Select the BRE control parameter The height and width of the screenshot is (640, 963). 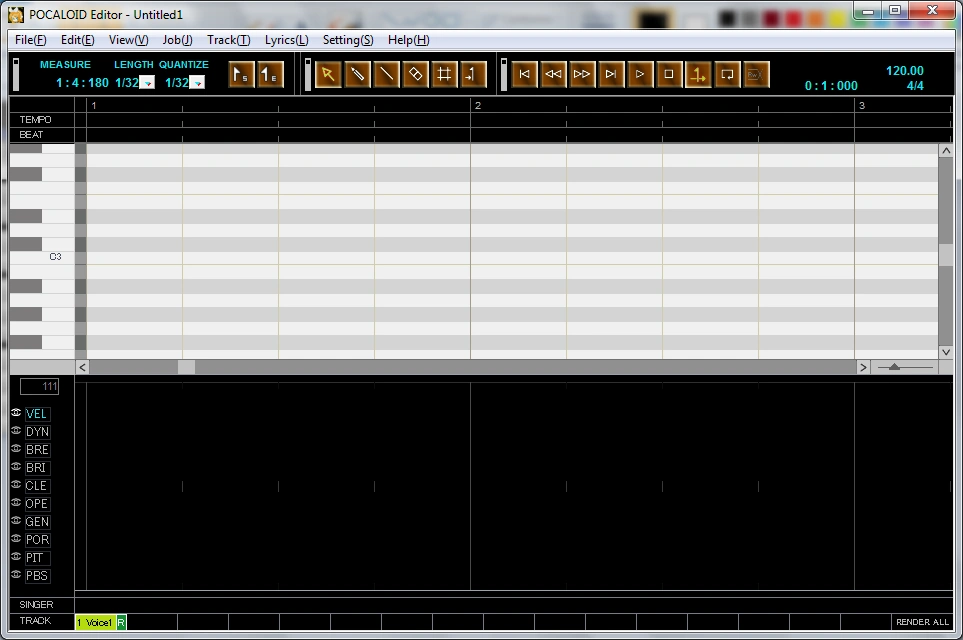tap(37, 450)
